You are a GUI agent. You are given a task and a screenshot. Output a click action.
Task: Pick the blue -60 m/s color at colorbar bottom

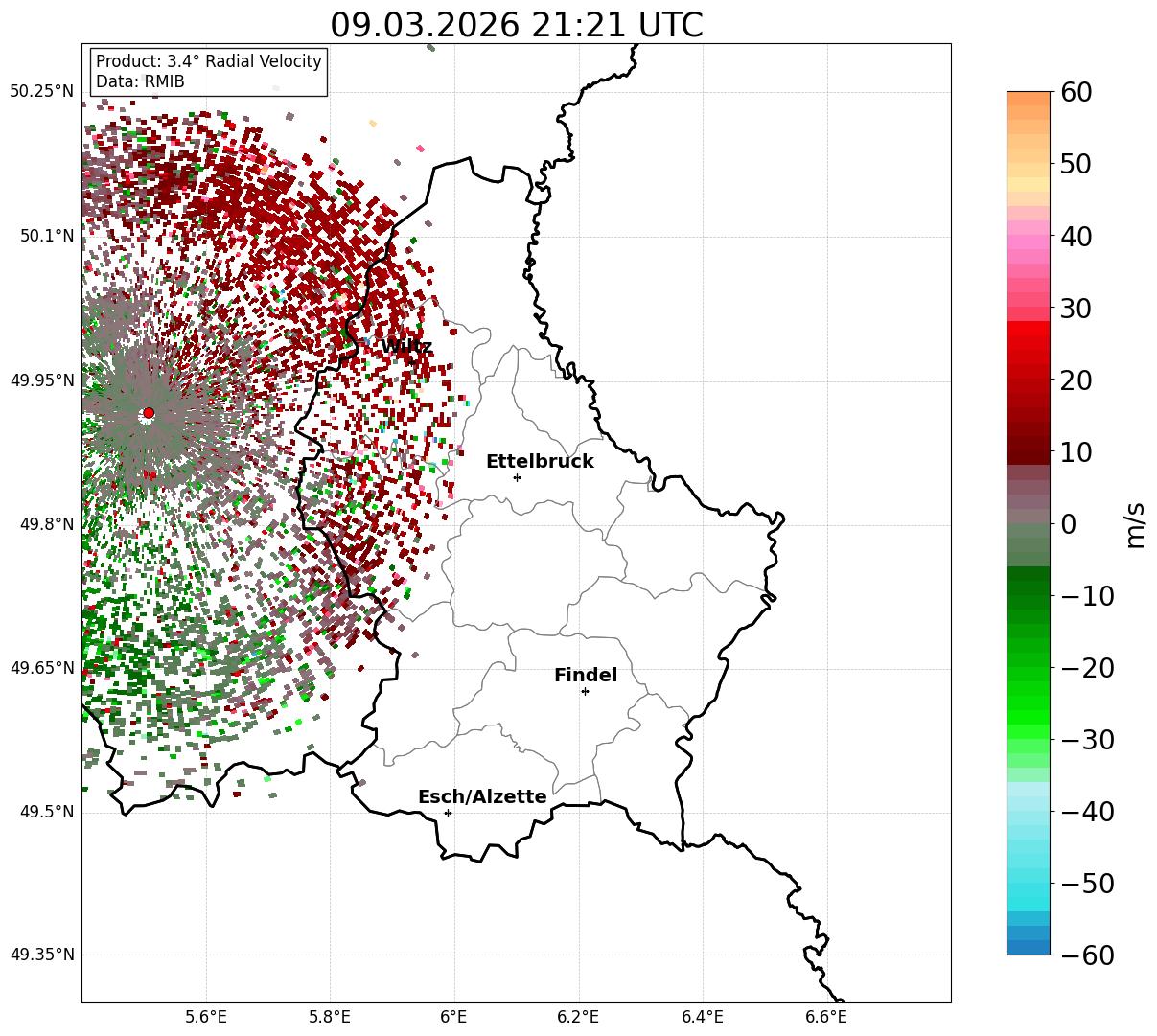click(1029, 947)
